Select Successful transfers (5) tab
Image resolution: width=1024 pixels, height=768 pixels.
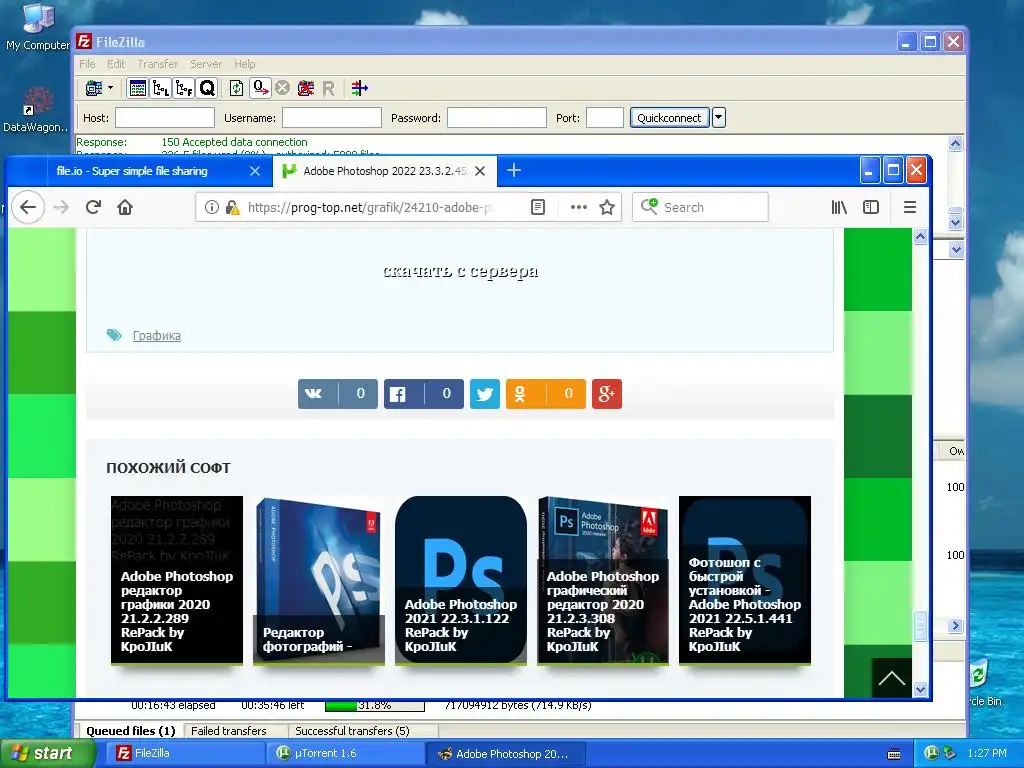click(x=352, y=731)
